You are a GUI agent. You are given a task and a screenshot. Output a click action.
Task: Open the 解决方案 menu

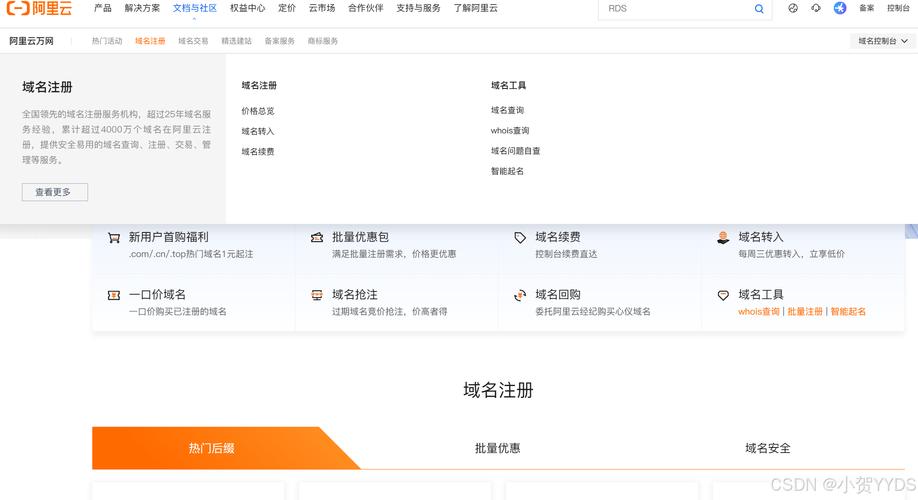(x=142, y=8)
